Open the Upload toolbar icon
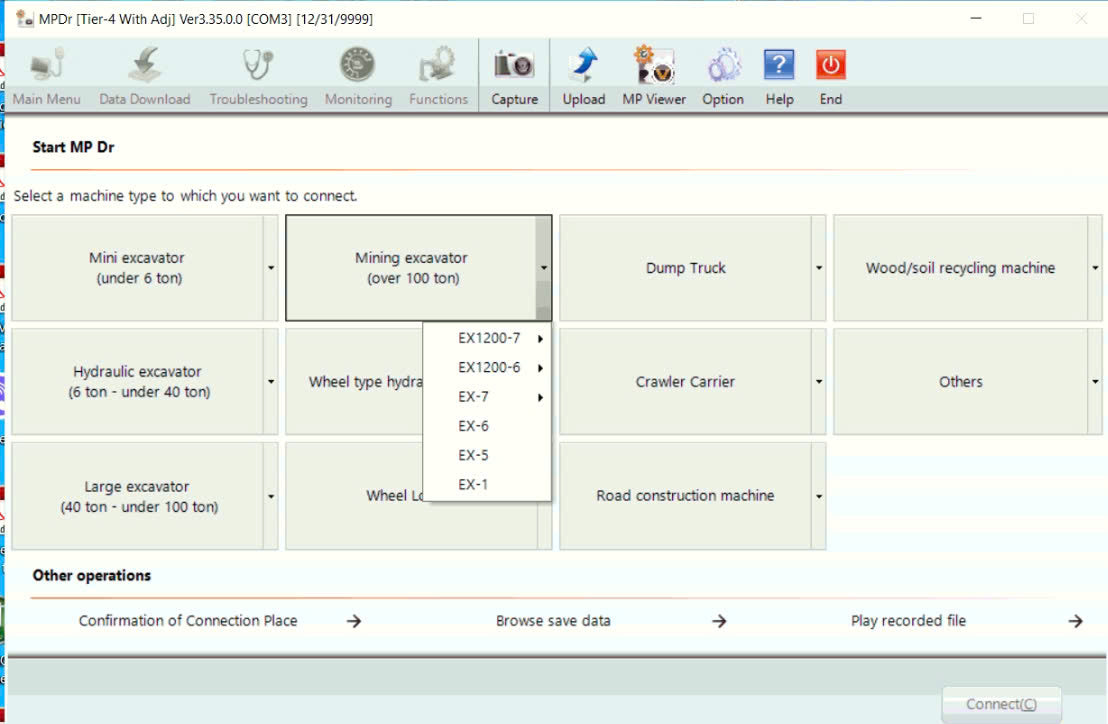Screen dimensions: 1108x724 coord(583,66)
